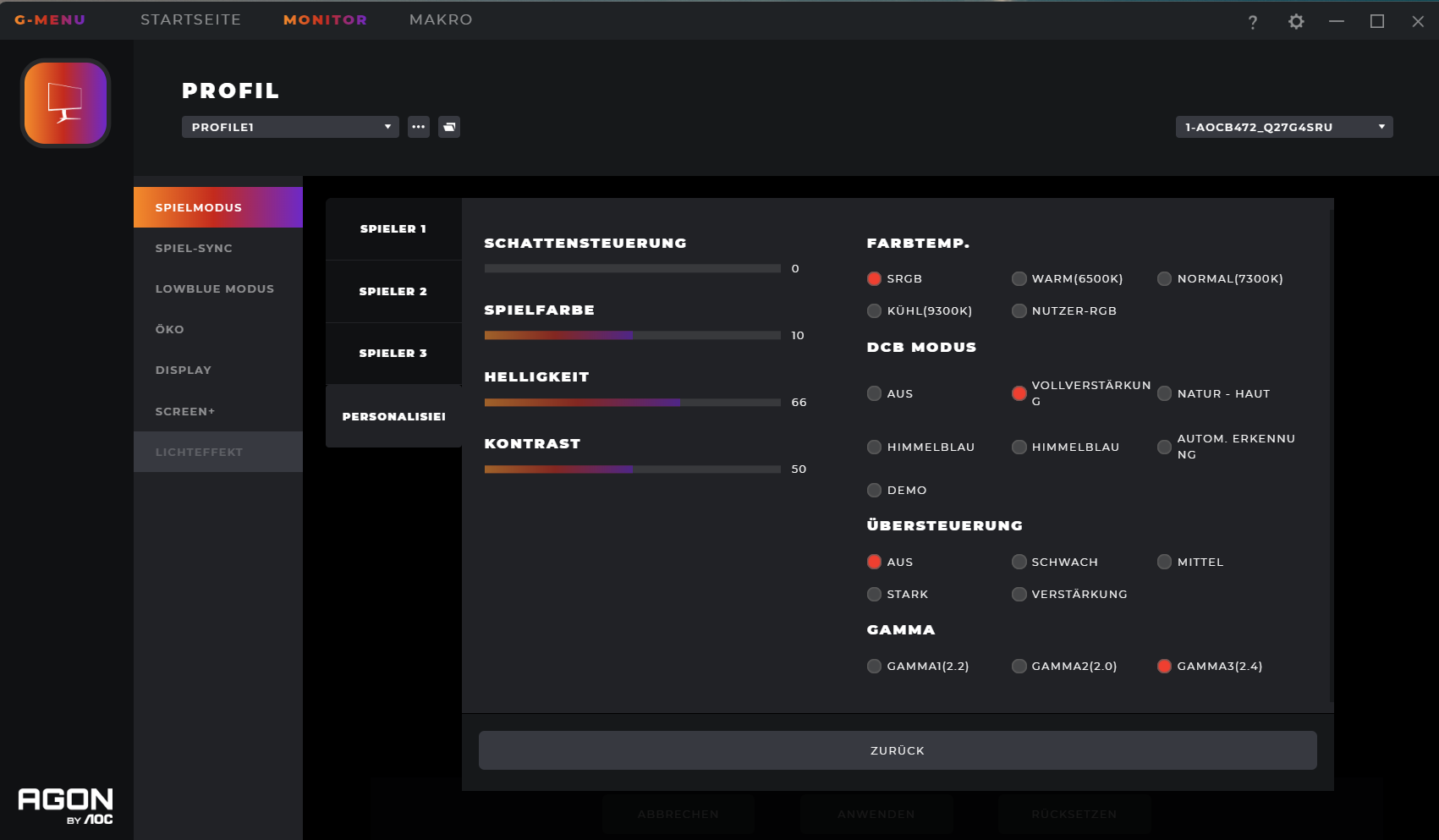Open settings via the gear icon
Viewport: 1439px width, 840px height.
coord(1295,22)
